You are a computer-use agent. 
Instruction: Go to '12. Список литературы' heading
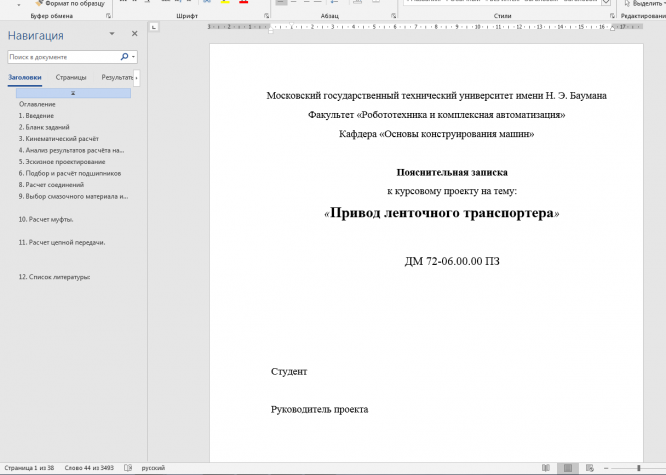[54, 276]
